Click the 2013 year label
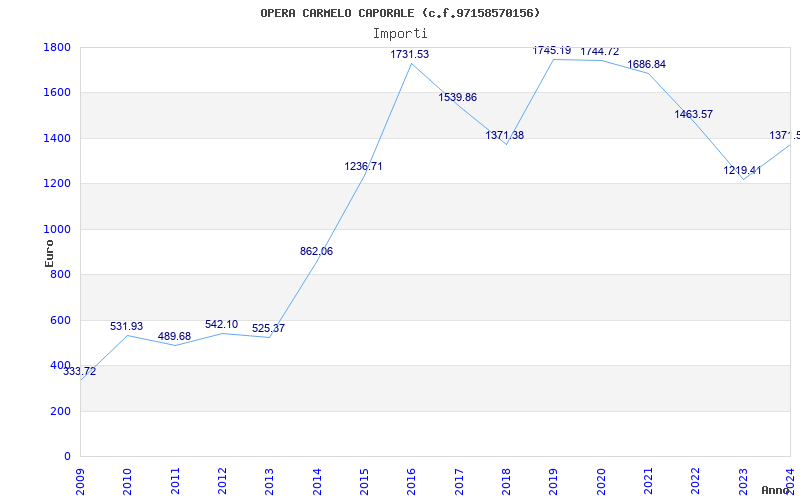Viewport: 800px width, 500px height. coord(270,482)
